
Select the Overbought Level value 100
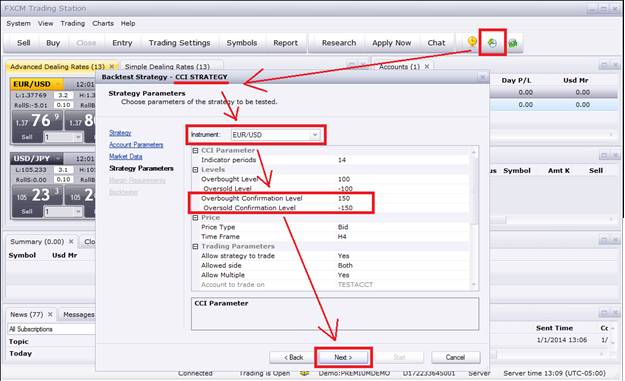[x=344, y=179]
